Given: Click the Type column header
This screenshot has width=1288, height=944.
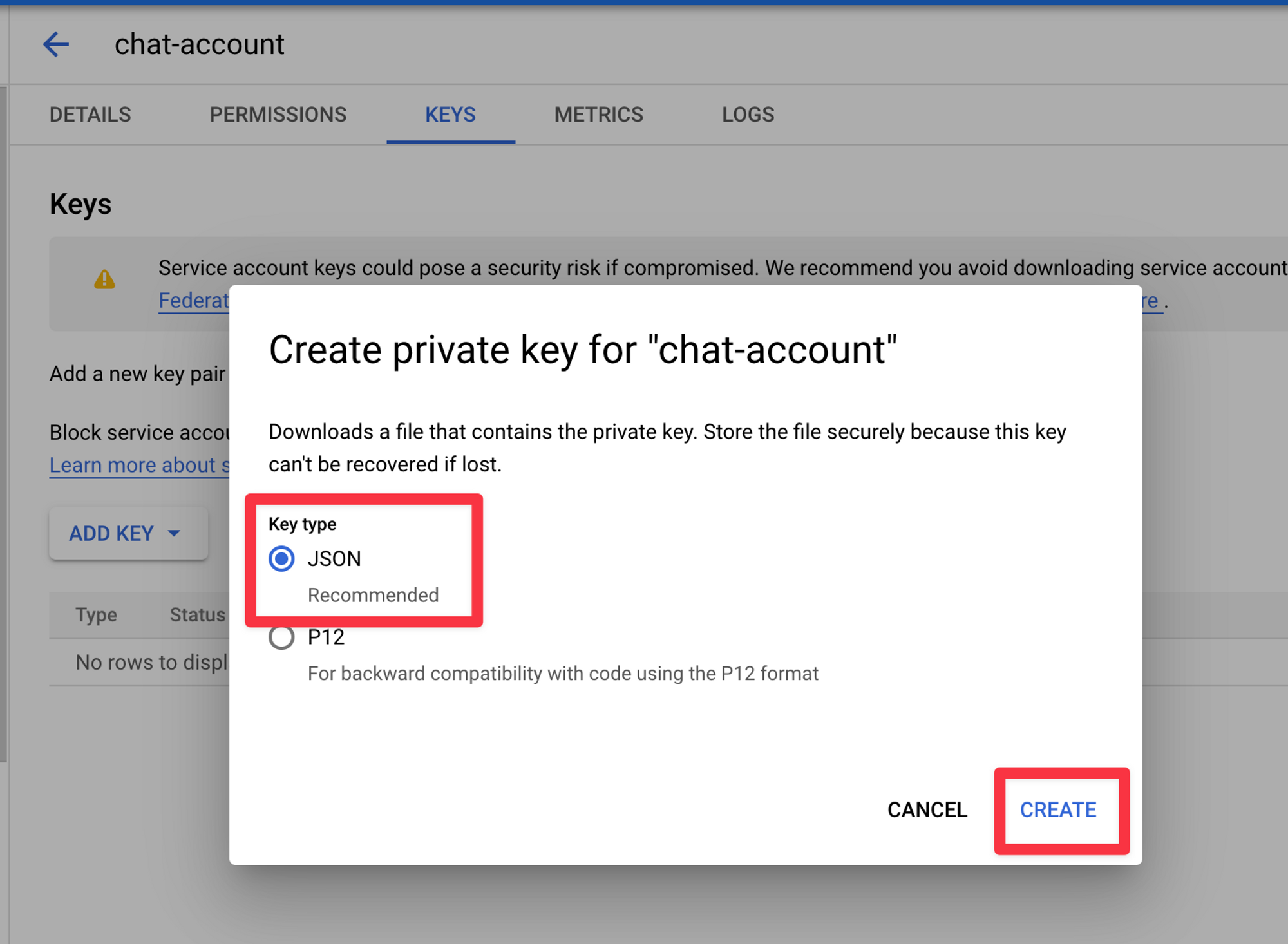Looking at the screenshot, I should 96,615.
